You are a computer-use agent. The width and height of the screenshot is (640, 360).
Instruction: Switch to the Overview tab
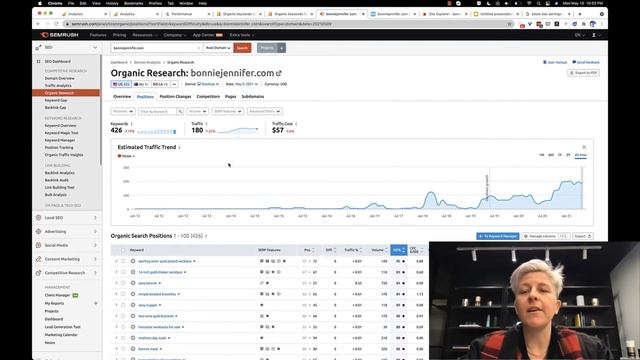(x=122, y=97)
